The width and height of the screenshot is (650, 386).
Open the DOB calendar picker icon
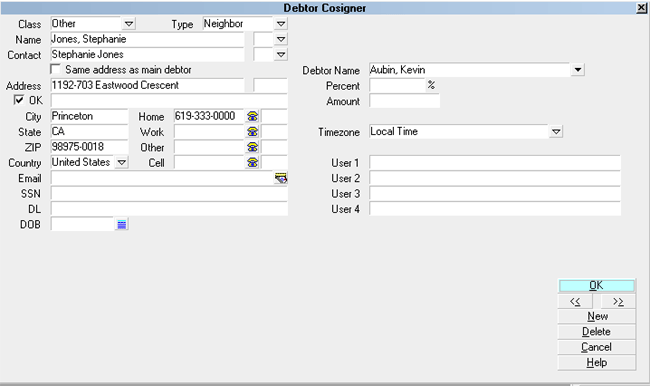tap(121, 224)
